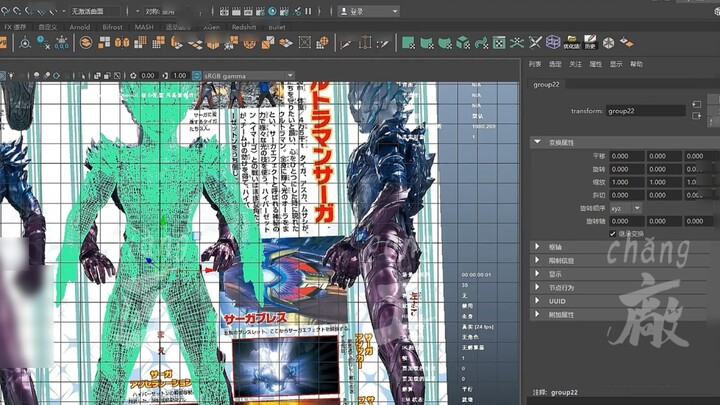
Task: Select the group22 attribute editor tab
Action: point(546,84)
